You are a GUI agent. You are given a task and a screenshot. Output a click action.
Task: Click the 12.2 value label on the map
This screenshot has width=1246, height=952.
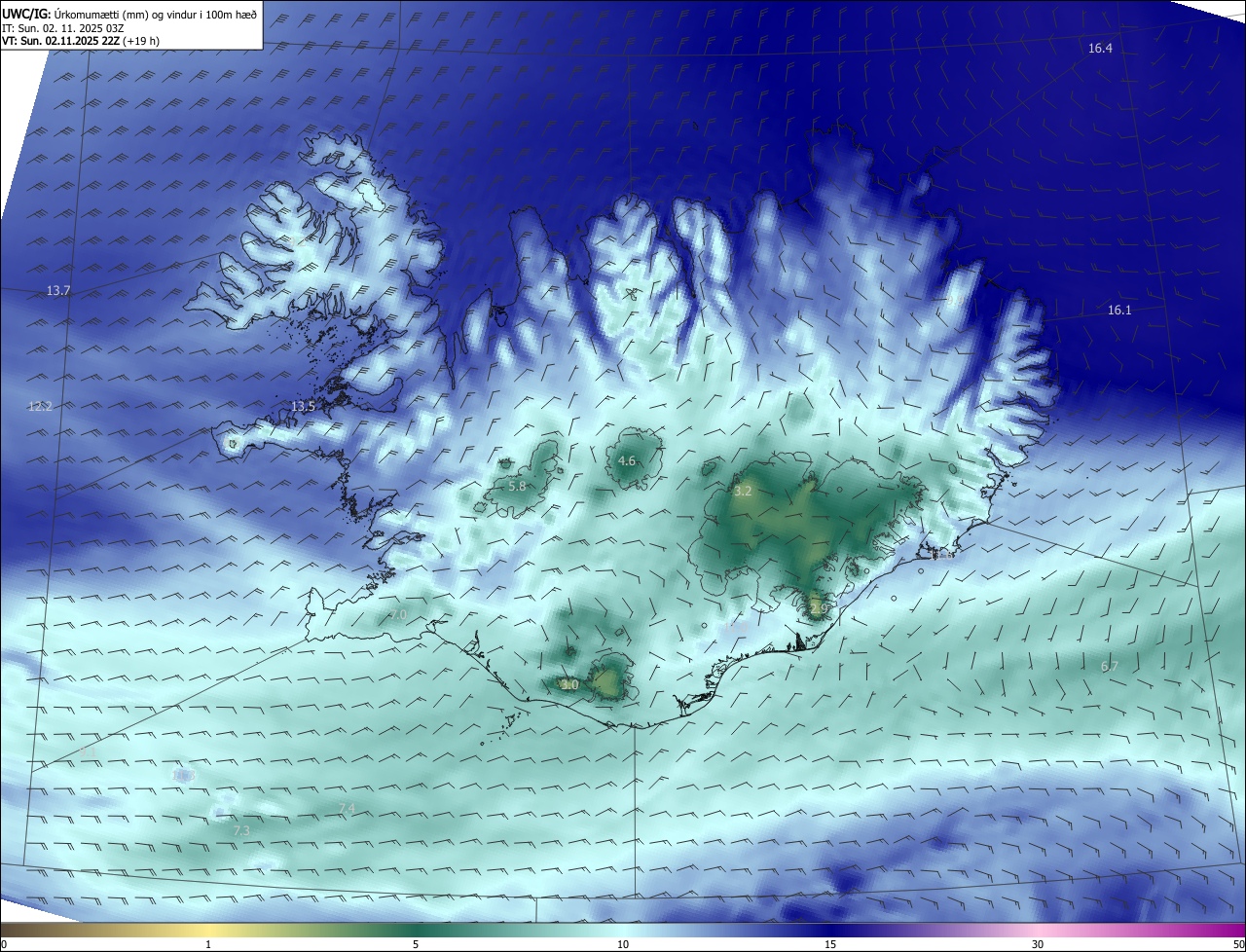pos(40,406)
